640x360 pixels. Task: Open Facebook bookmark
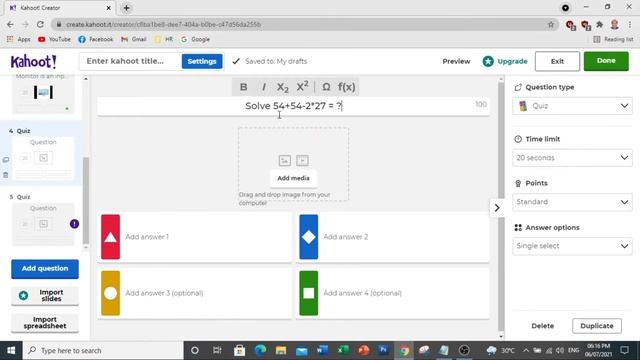click(96, 39)
